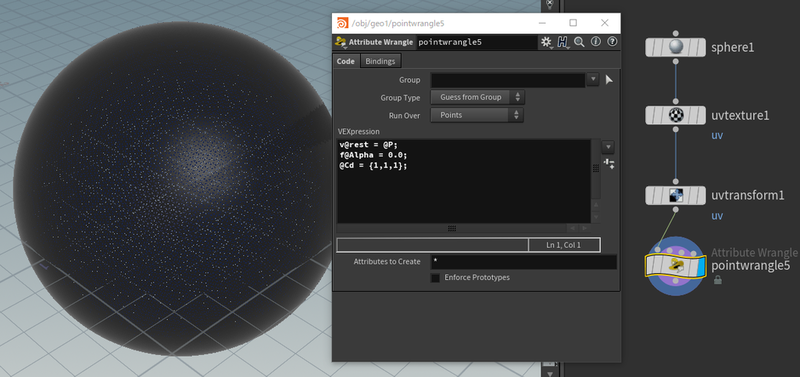Switch to the Code tab

tap(346, 61)
